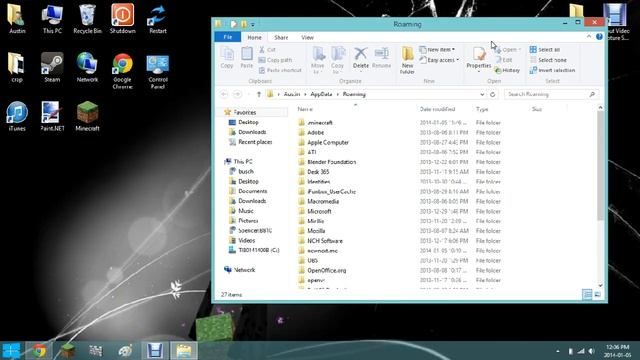Image resolution: width=640 pixels, height=360 pixels.
Task: Click the Cut command in Clipboard group
Action: [x=268, y=49]
